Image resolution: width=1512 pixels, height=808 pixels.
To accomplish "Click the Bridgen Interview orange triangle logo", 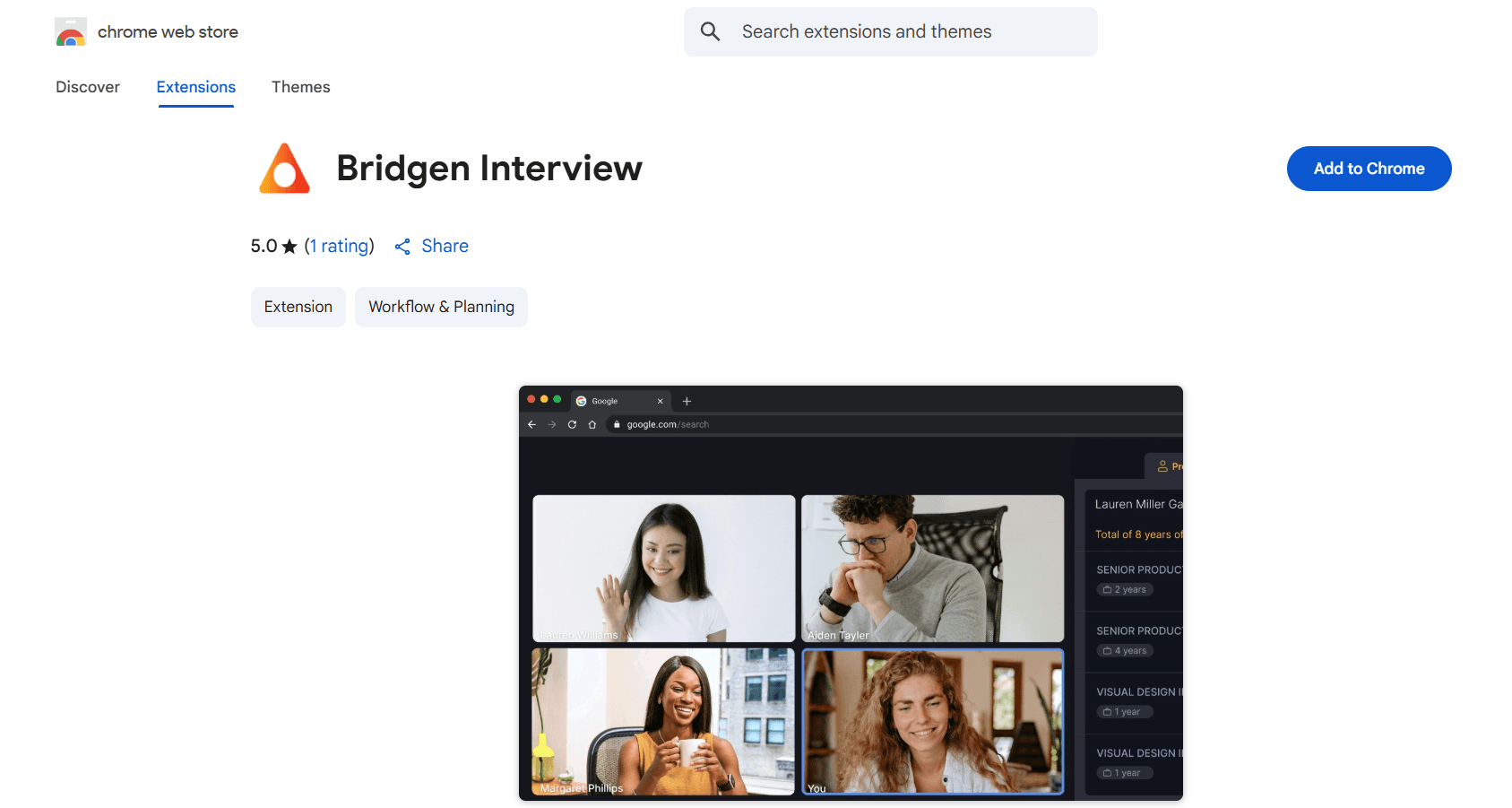I will [x=284, y=169].
